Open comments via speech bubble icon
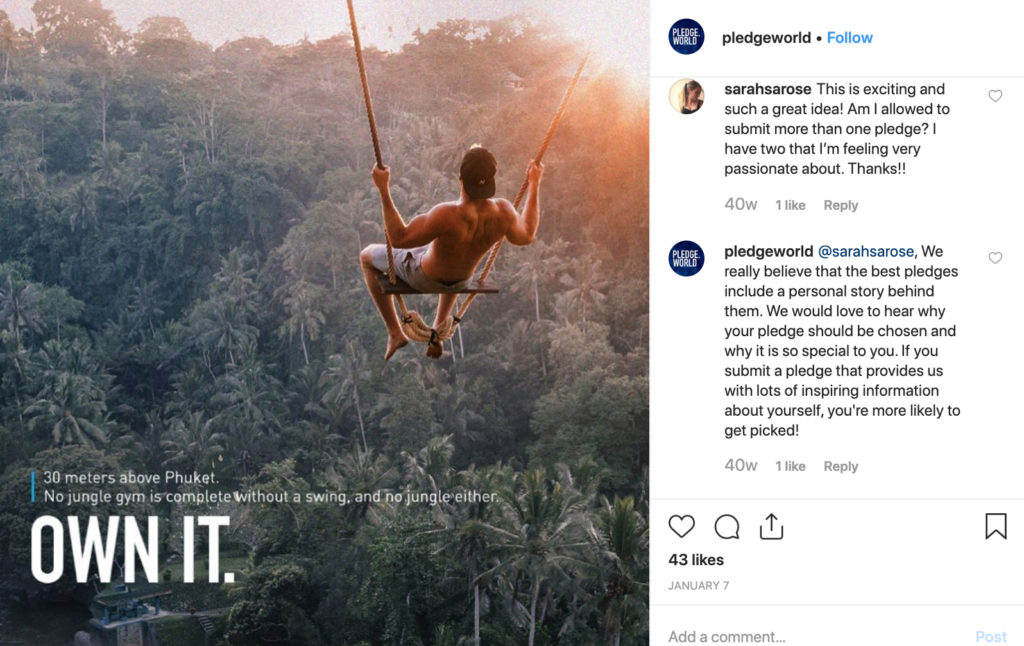1024x646 pixels. pos(726,526)
